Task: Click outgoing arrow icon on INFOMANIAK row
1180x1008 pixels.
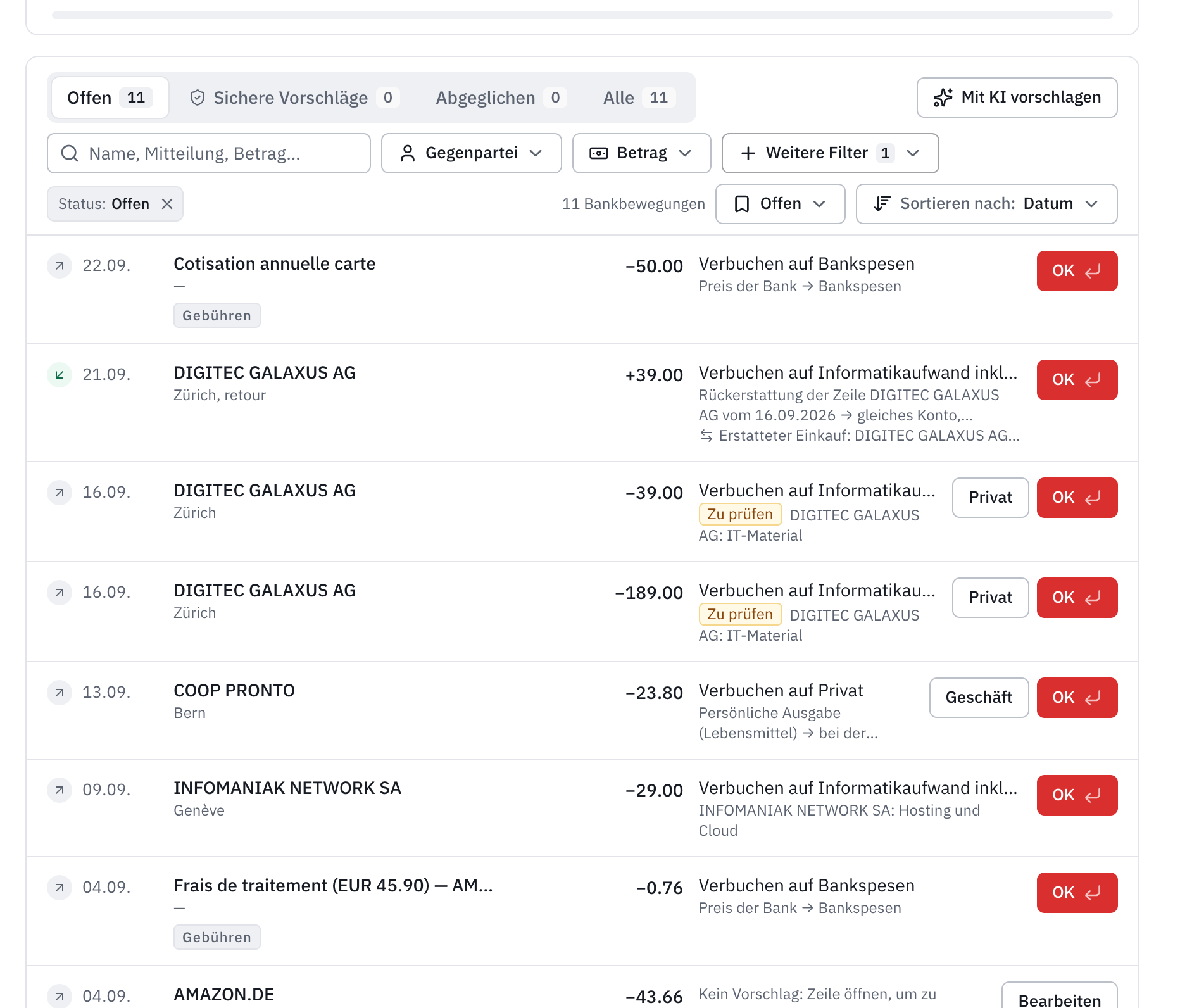Action: click(x=60, y=790)
